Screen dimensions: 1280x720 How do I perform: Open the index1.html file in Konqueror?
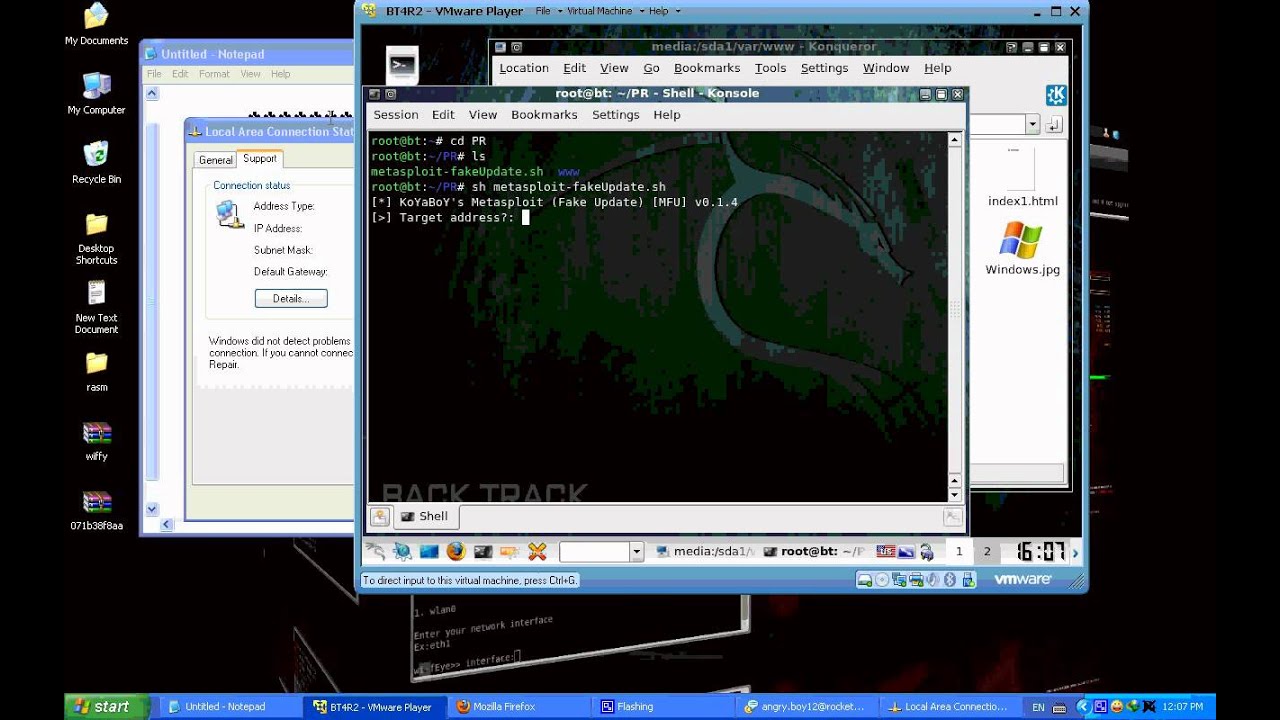(x=1022, y=178)
